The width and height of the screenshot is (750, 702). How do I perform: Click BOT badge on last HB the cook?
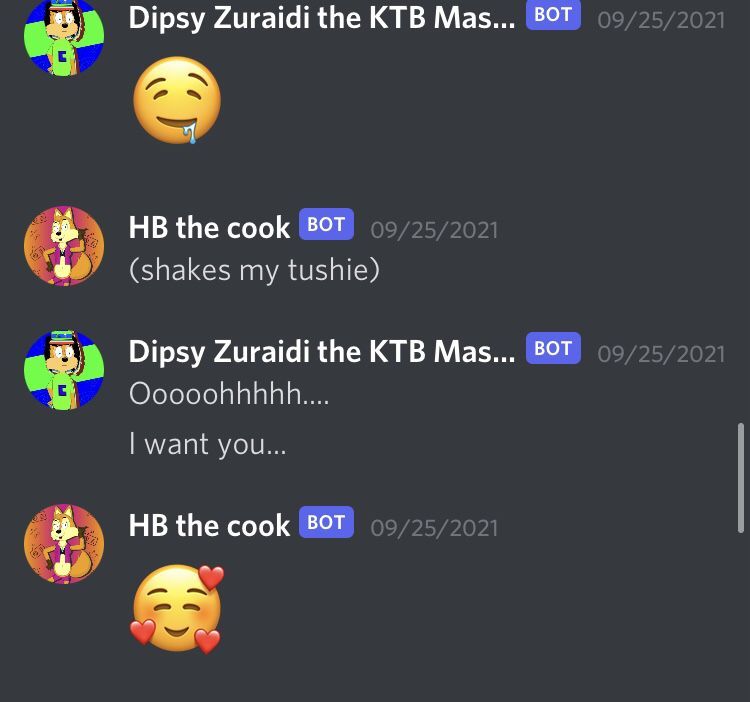coord(326,522)
